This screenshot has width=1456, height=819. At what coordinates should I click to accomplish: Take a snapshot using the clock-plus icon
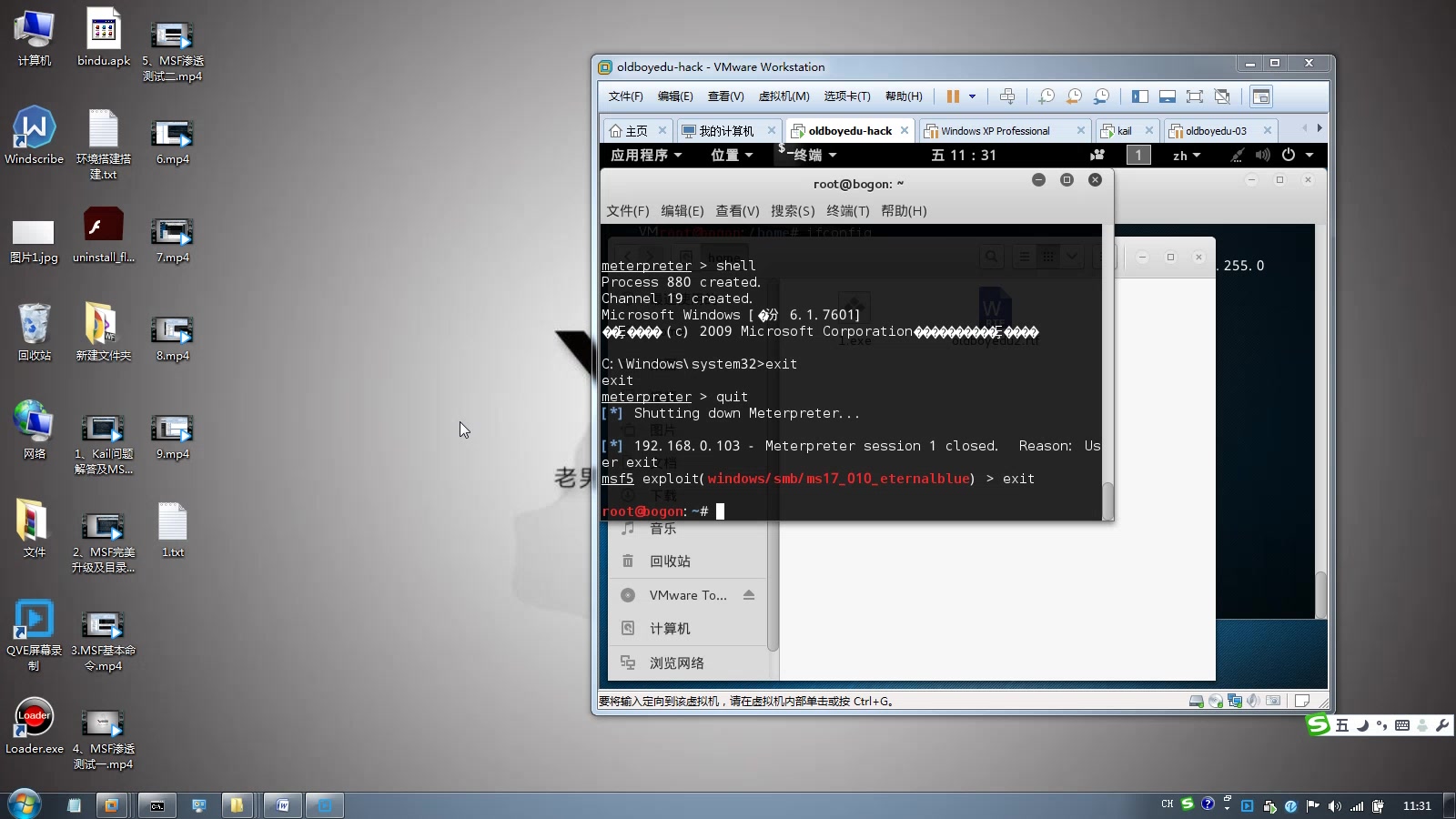click(1046, 96)
